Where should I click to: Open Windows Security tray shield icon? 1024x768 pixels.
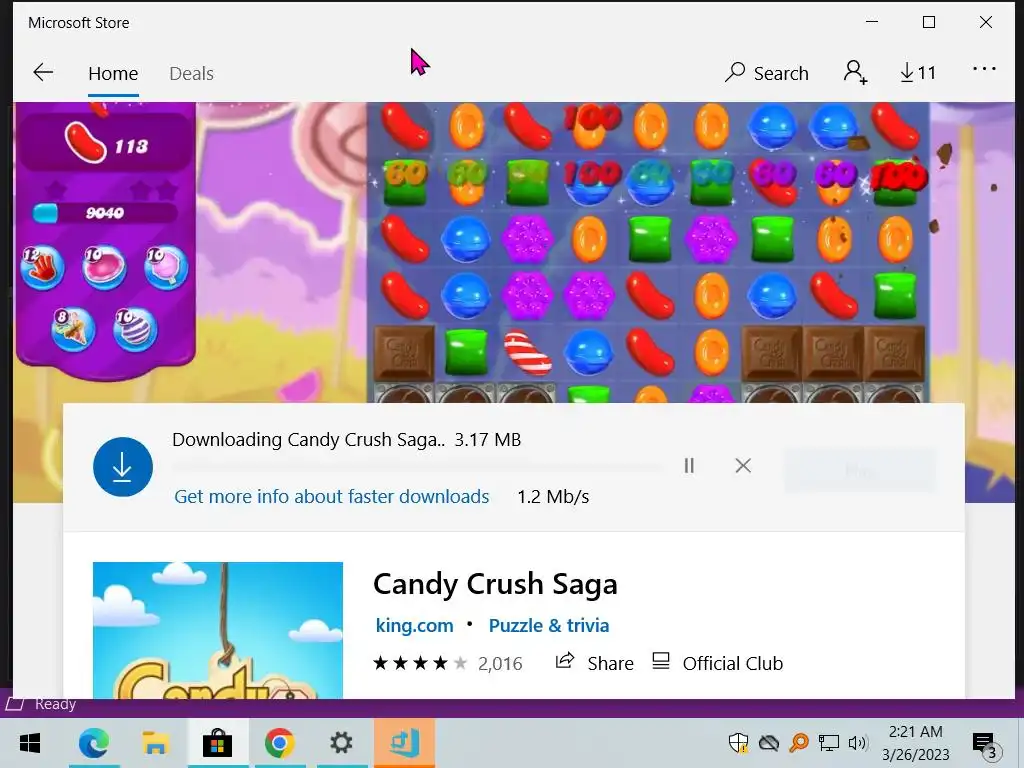click(739, 743)
